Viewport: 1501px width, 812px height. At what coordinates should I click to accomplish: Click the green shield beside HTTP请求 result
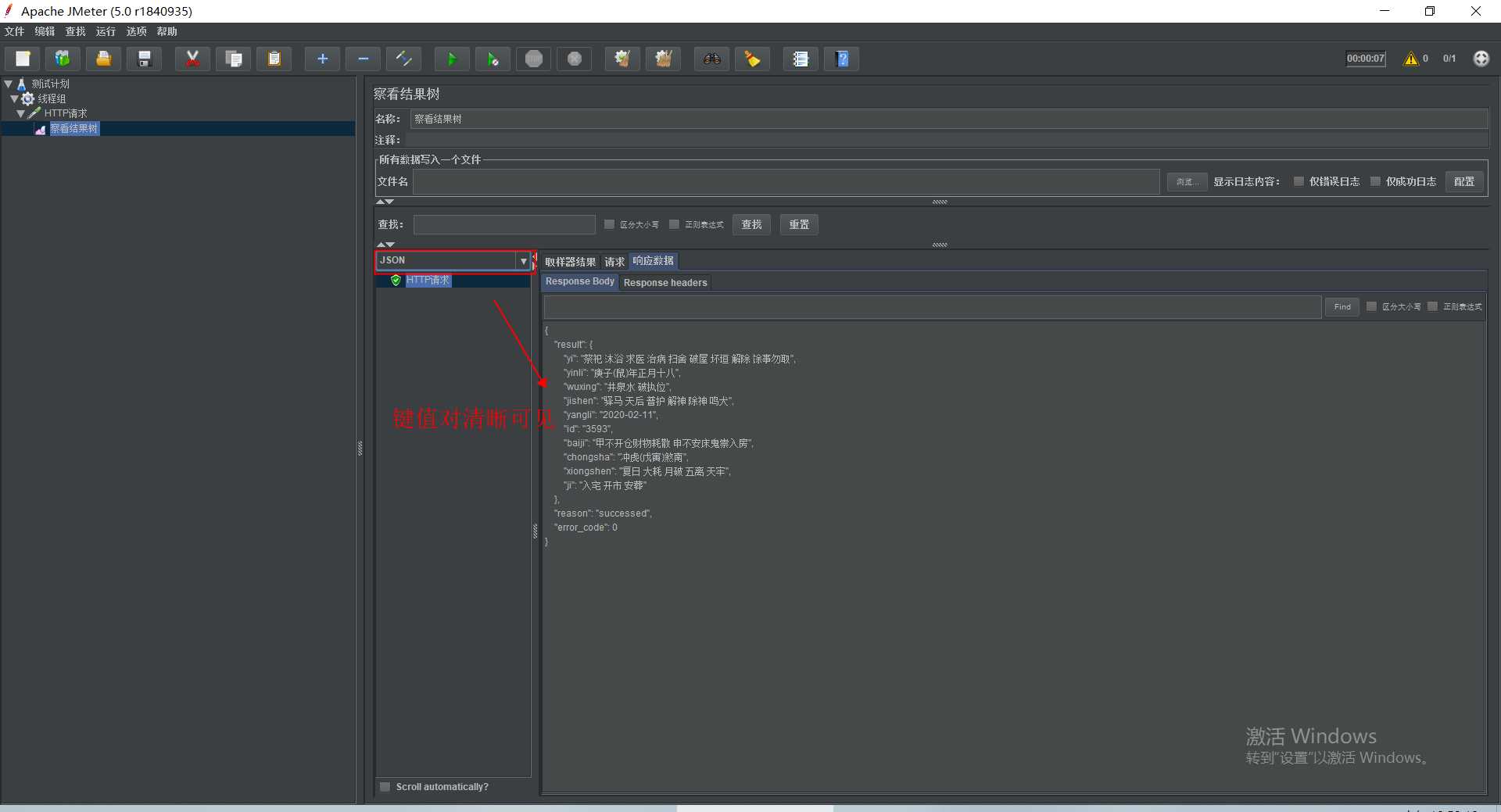click(396, 281)
